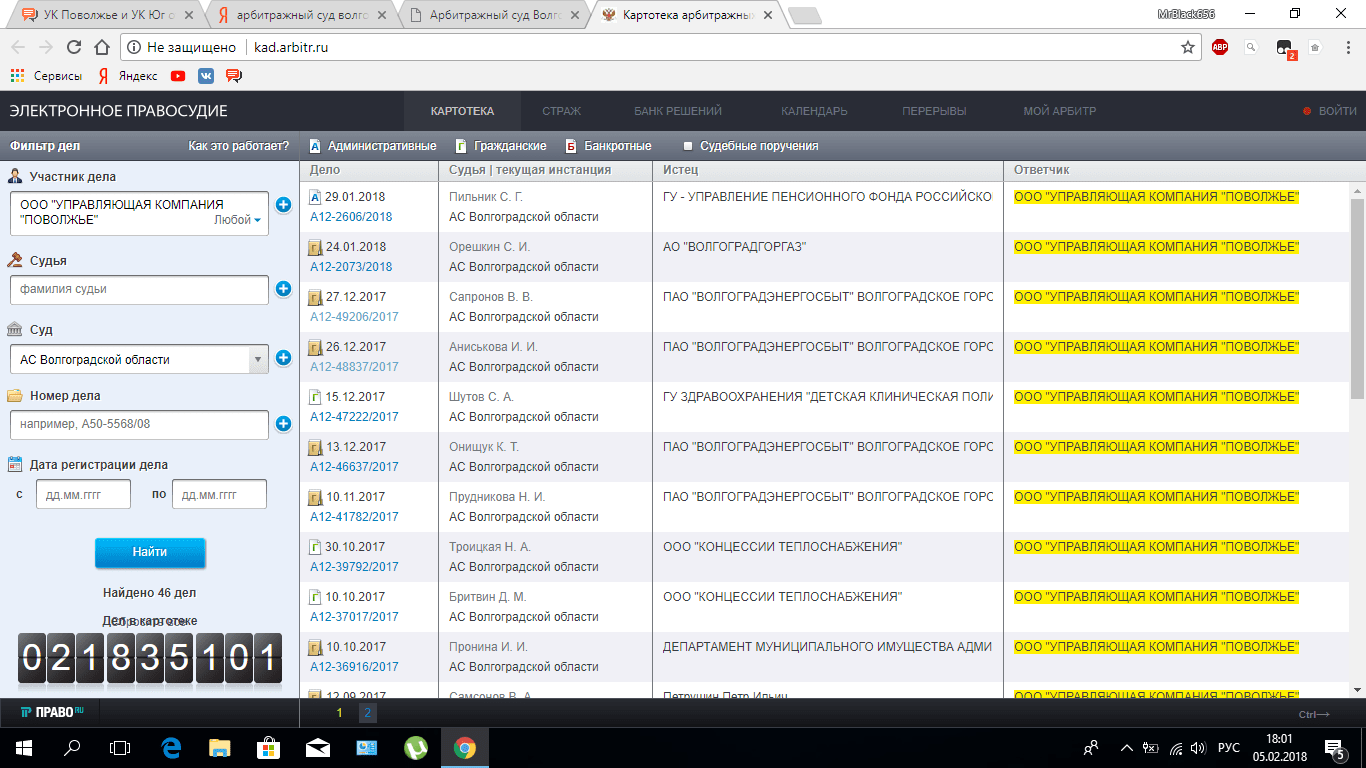Image resolution: width=1366 pixels, height=768 pixels.
Task: Click the judge surname input field
Action: 139,290
